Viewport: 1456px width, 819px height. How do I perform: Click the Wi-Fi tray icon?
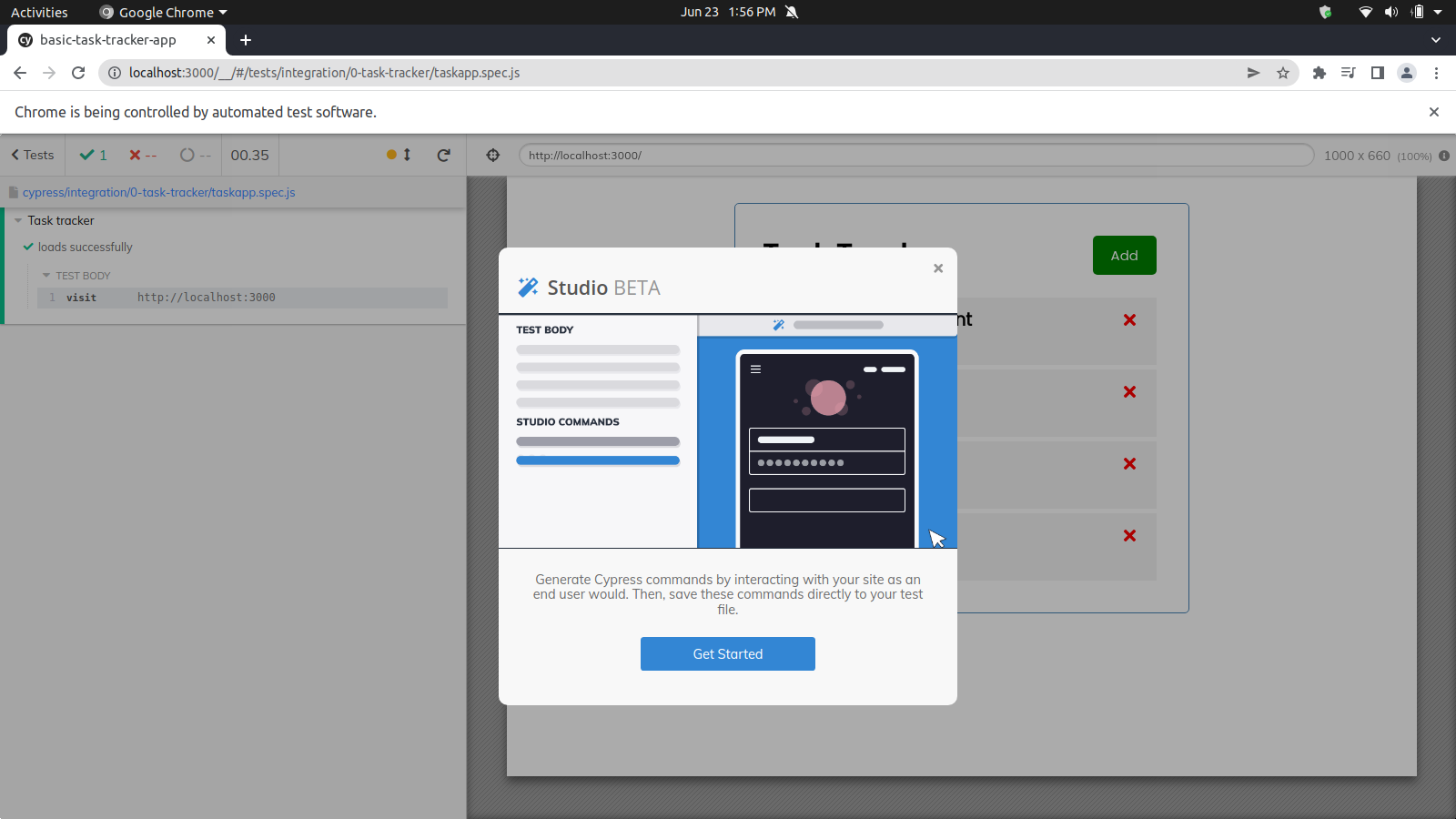tap(1365, 12)
